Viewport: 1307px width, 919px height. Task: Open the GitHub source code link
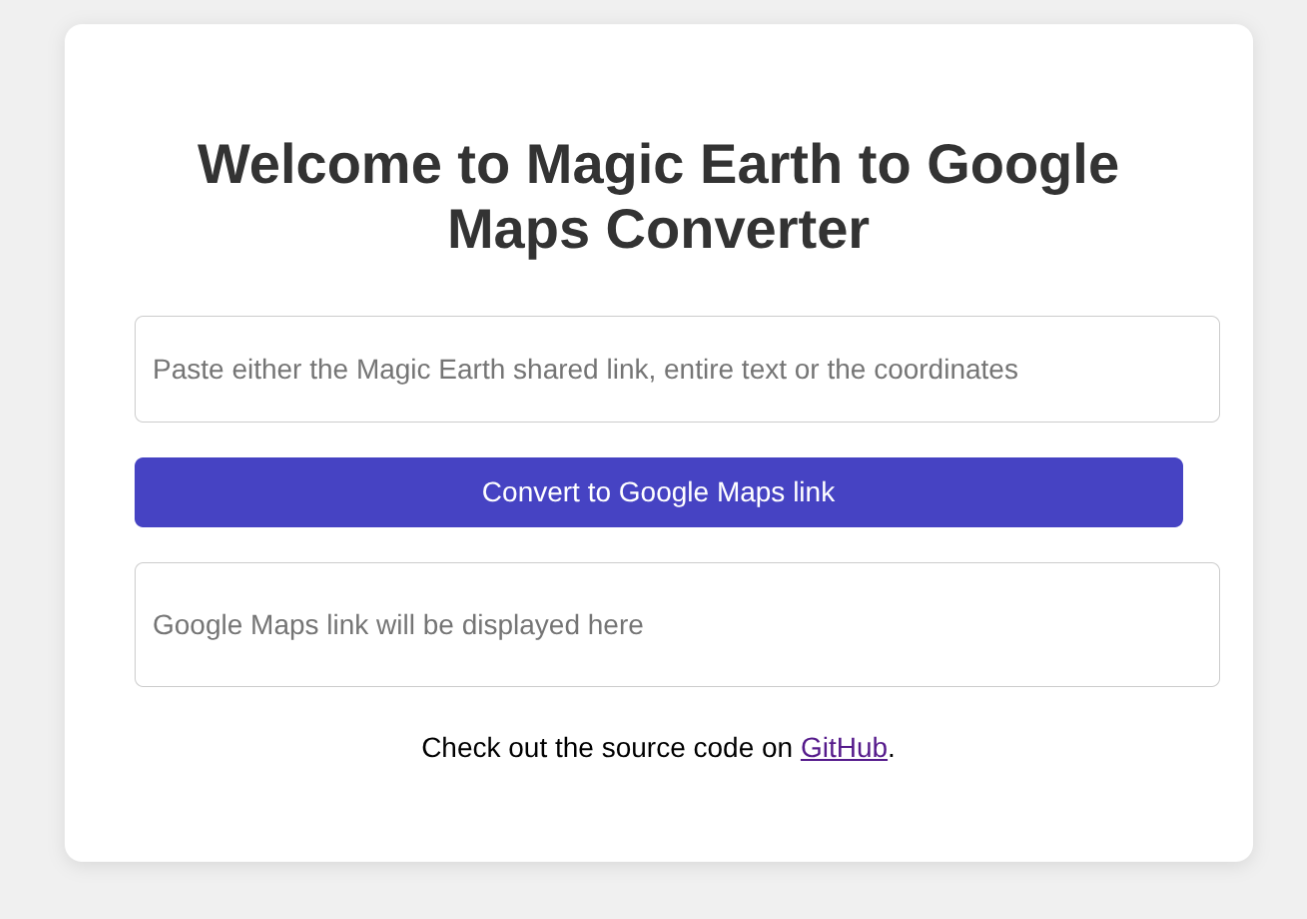[843, 748]
